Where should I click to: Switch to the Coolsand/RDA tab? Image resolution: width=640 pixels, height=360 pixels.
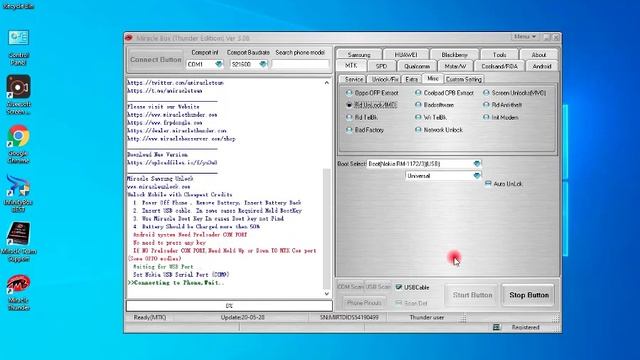[x=499, y=66]
